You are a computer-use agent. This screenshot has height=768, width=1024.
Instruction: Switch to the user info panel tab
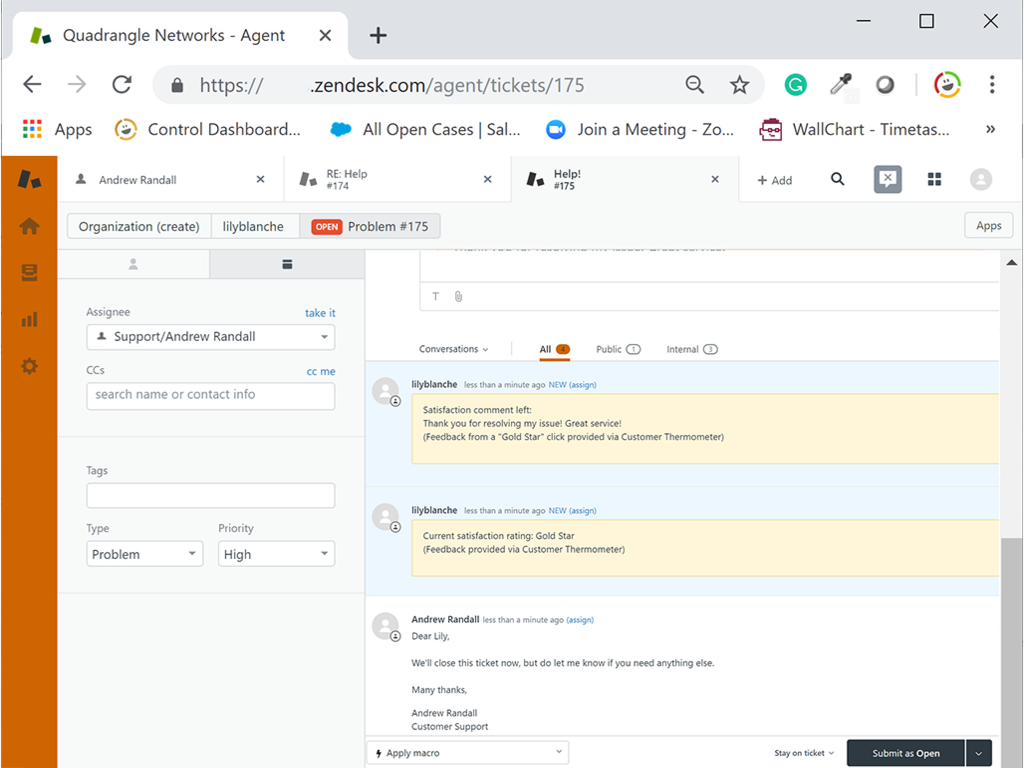[x=133, y=264]
